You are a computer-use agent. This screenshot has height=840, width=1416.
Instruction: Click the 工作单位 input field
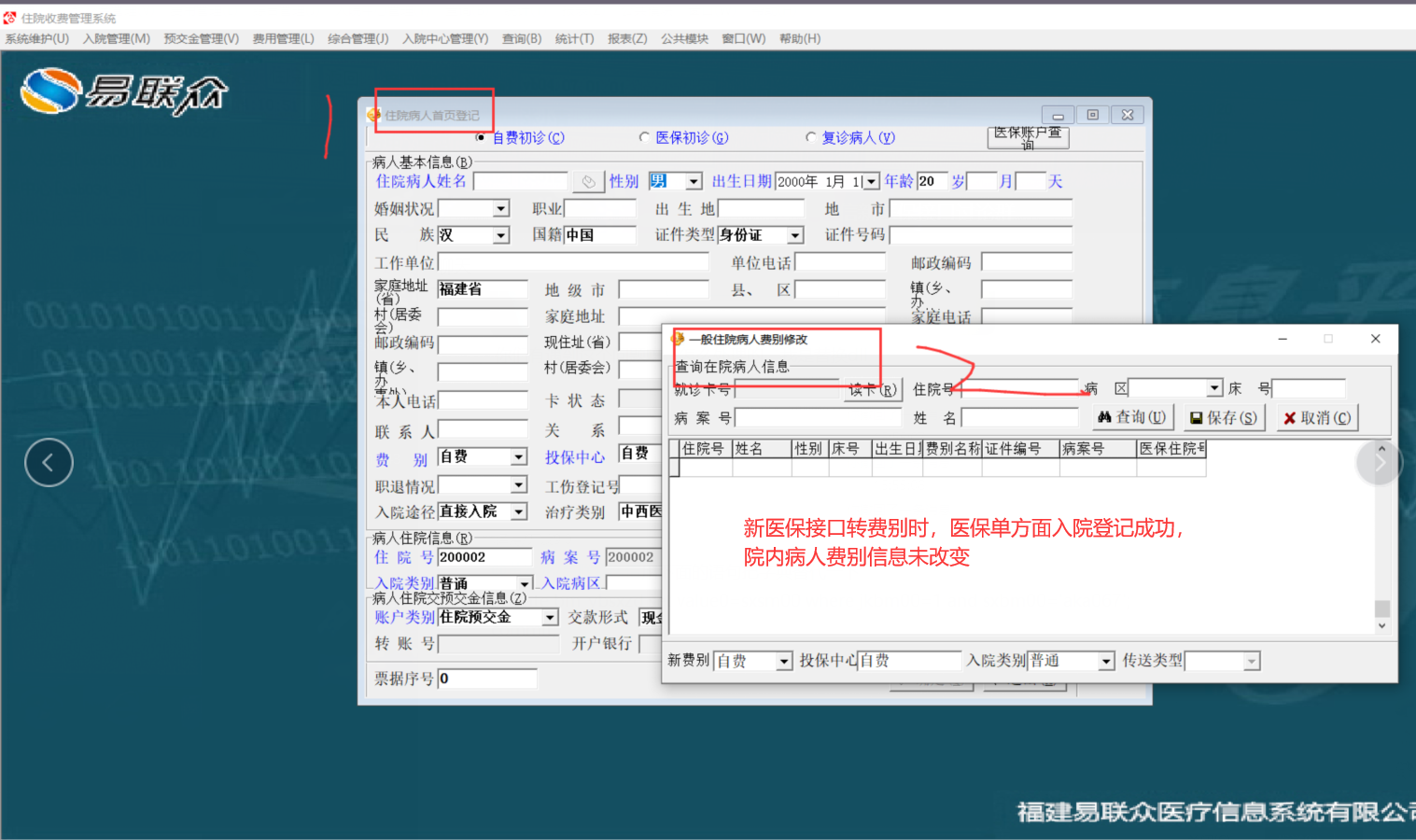pyautogui.click(x=573, y=262)
